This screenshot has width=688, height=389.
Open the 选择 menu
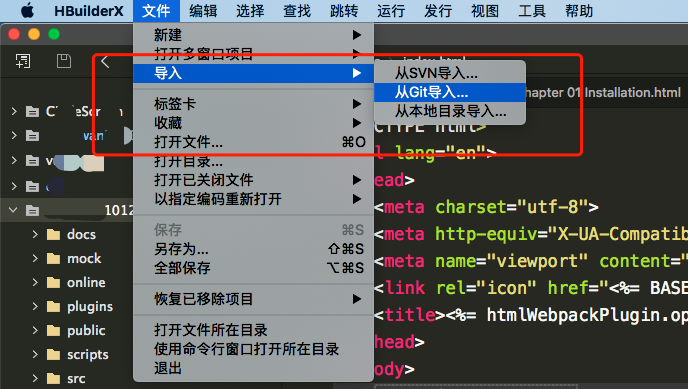point(250,11)
